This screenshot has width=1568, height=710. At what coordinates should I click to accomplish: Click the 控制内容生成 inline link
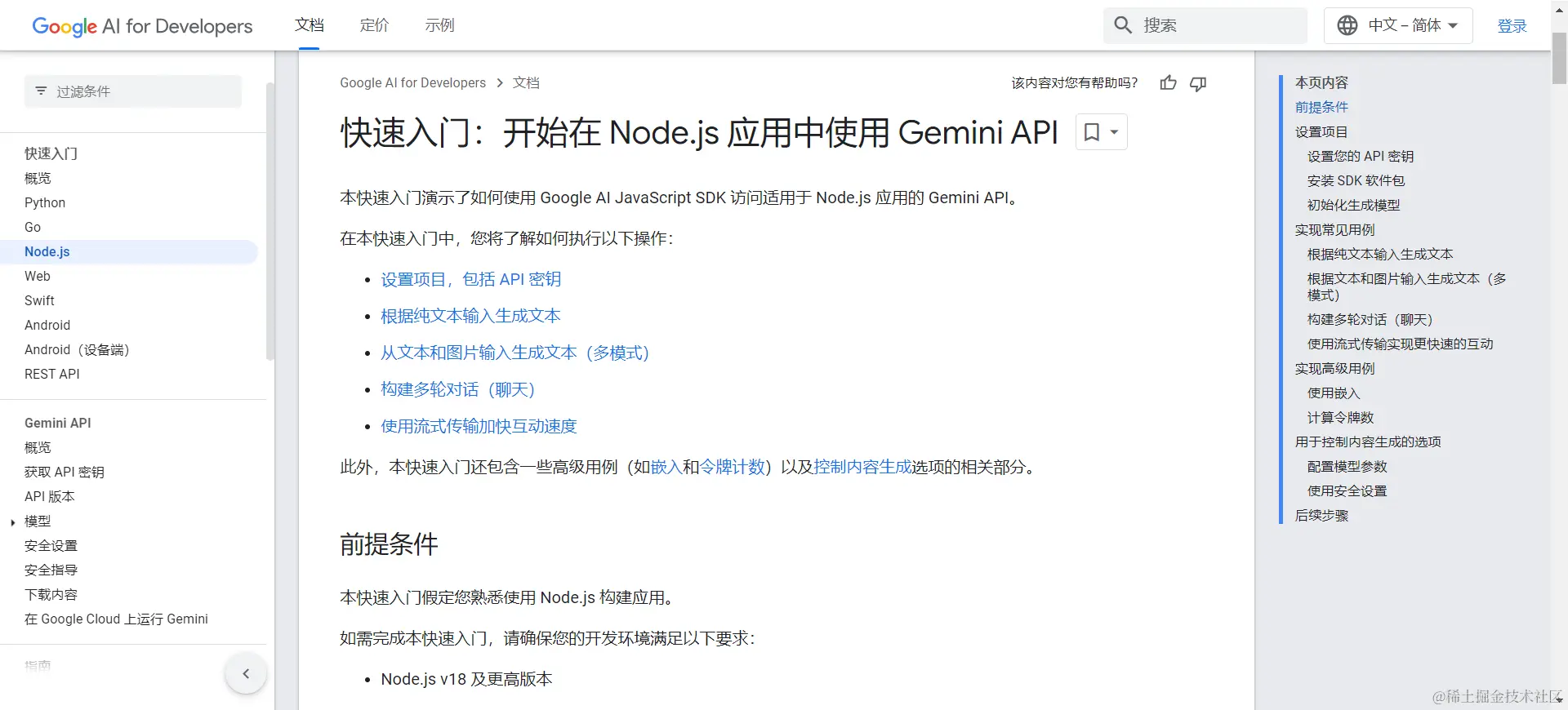(x=862, y=467)
